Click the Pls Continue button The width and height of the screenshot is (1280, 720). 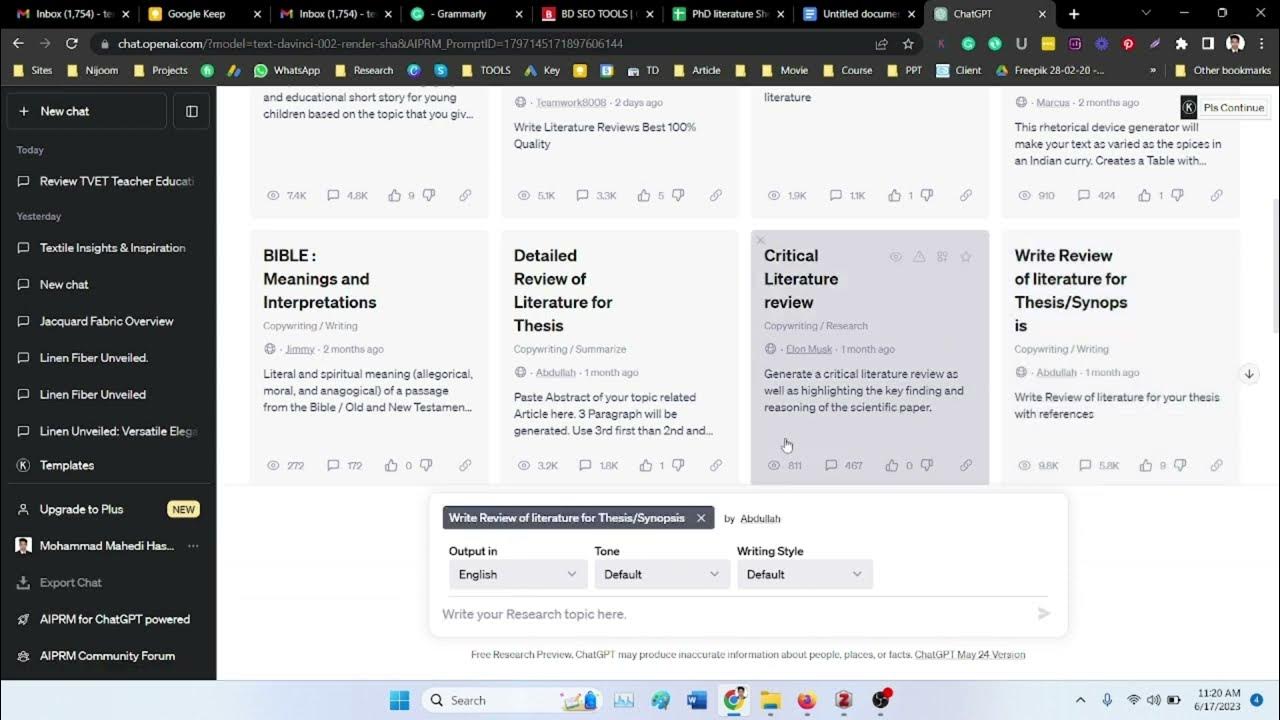point(1224,108)
